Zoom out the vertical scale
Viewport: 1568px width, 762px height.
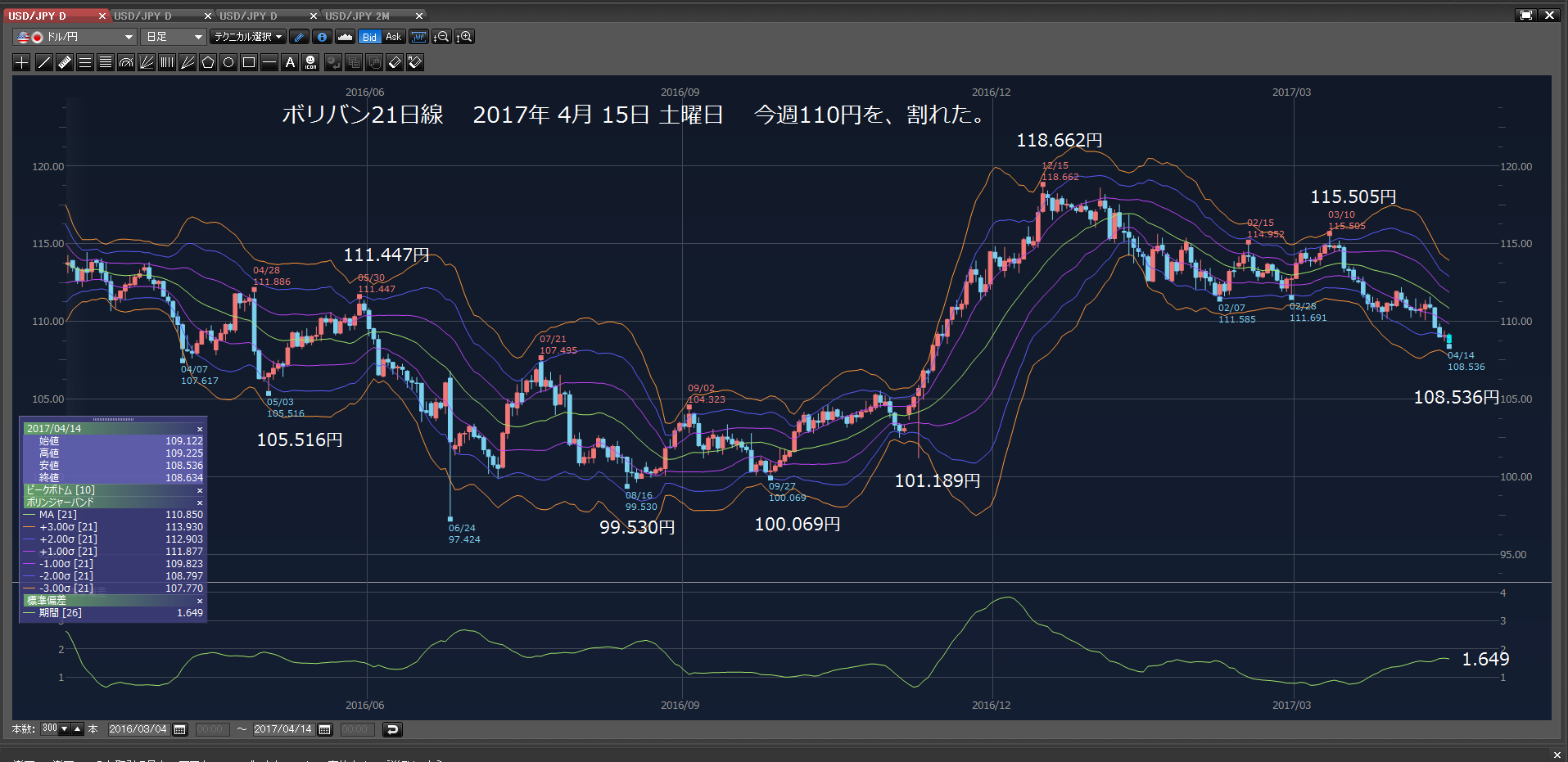pyautogui.click(x=441, y=37)
